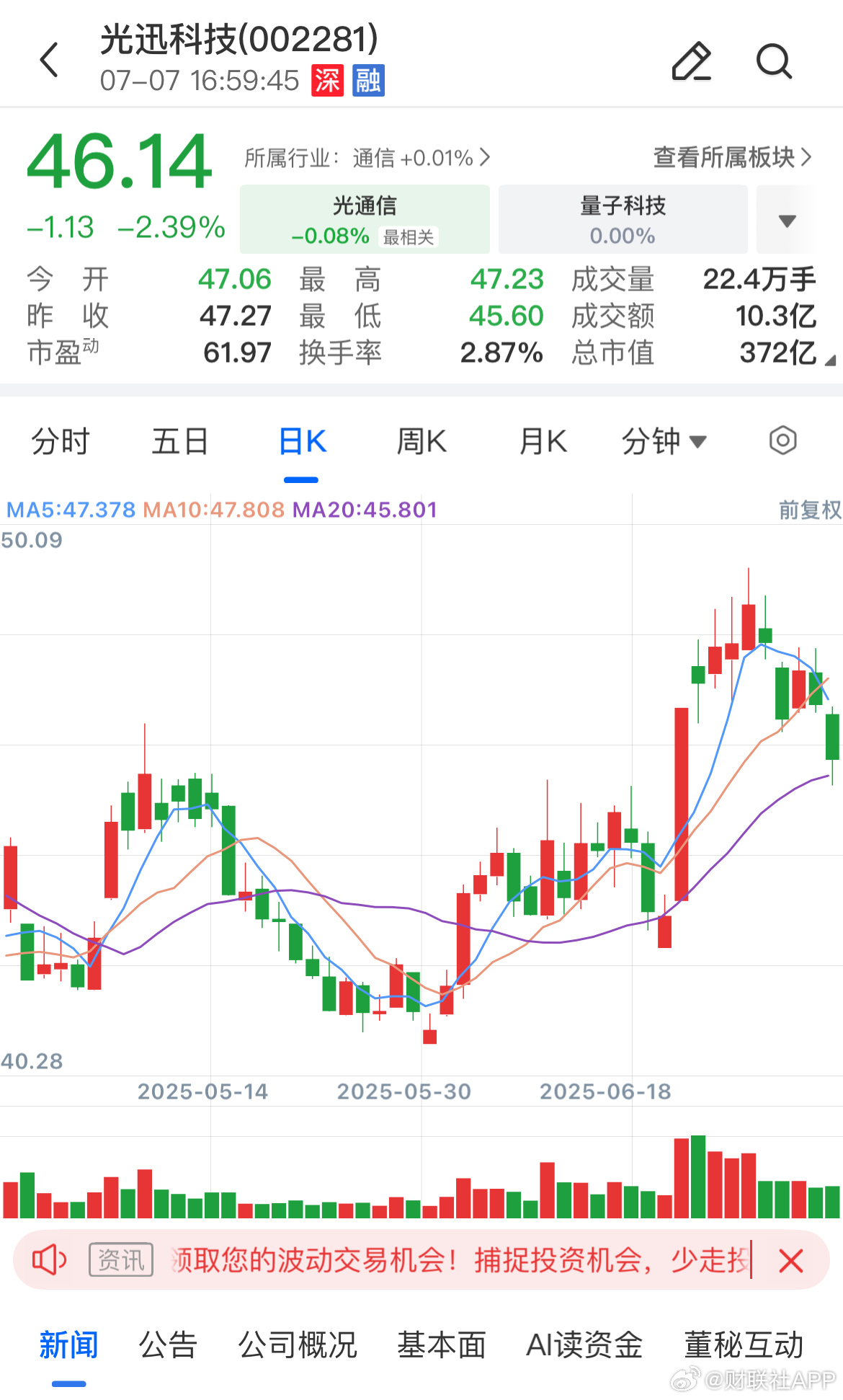Select the 量子科技 sector card
The height and width of the screenshot is (1400, 843).
click(623, 219)
